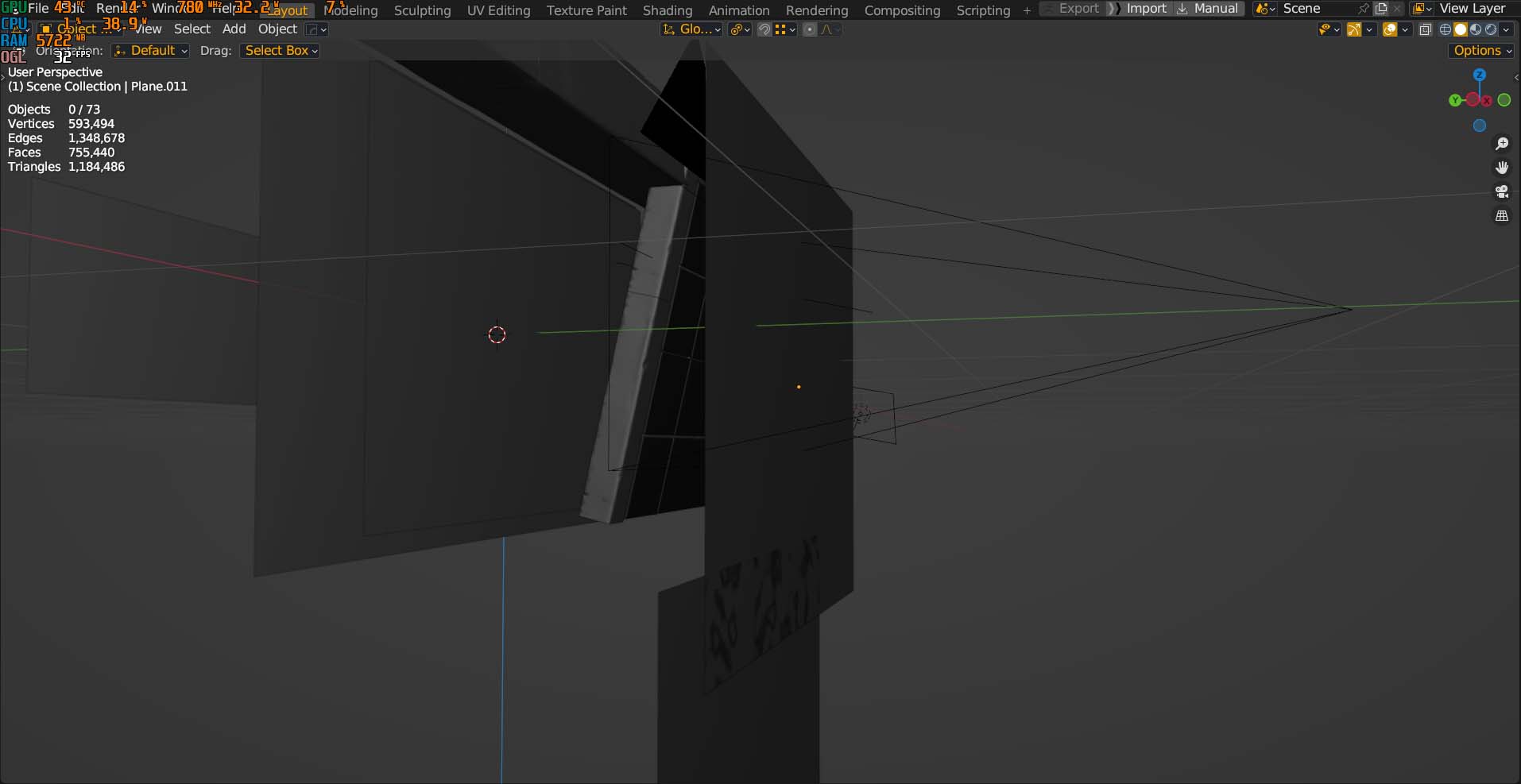This screenshot has height=784, width=1521.
Task: Expand the Options dropdown
Action: [x=1482, y=50]
